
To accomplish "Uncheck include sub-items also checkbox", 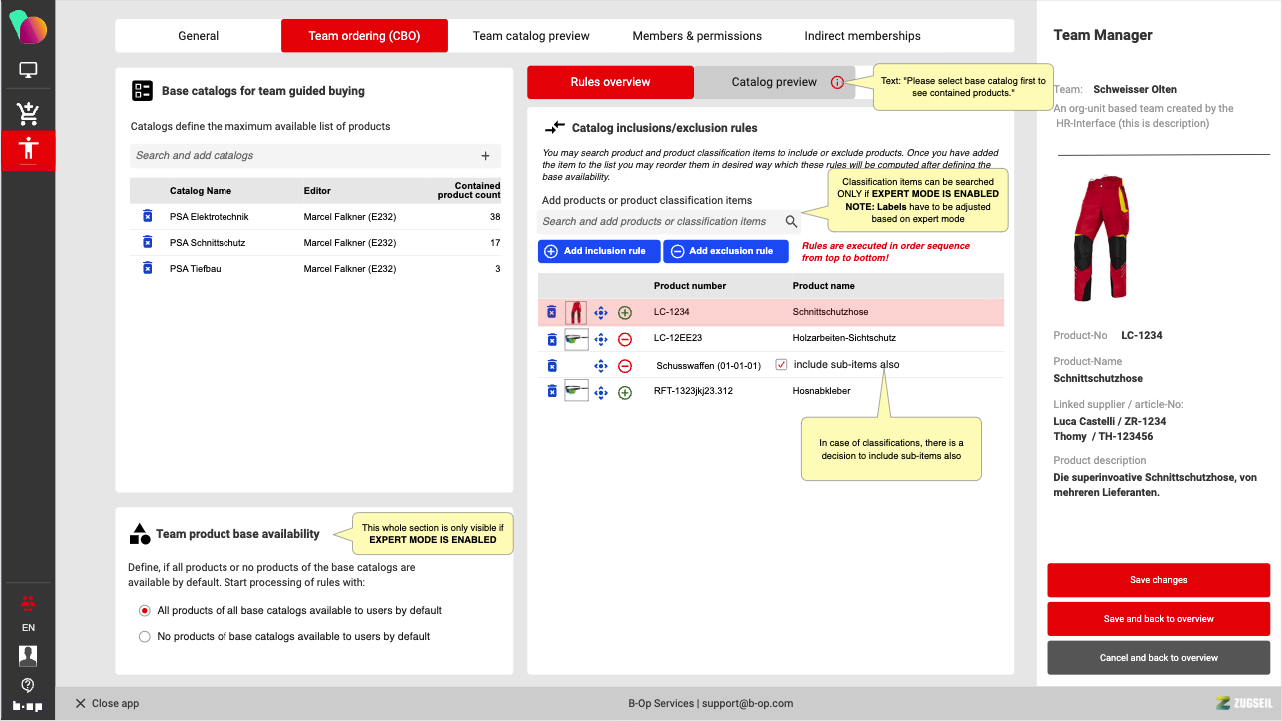I will point(782,365).
